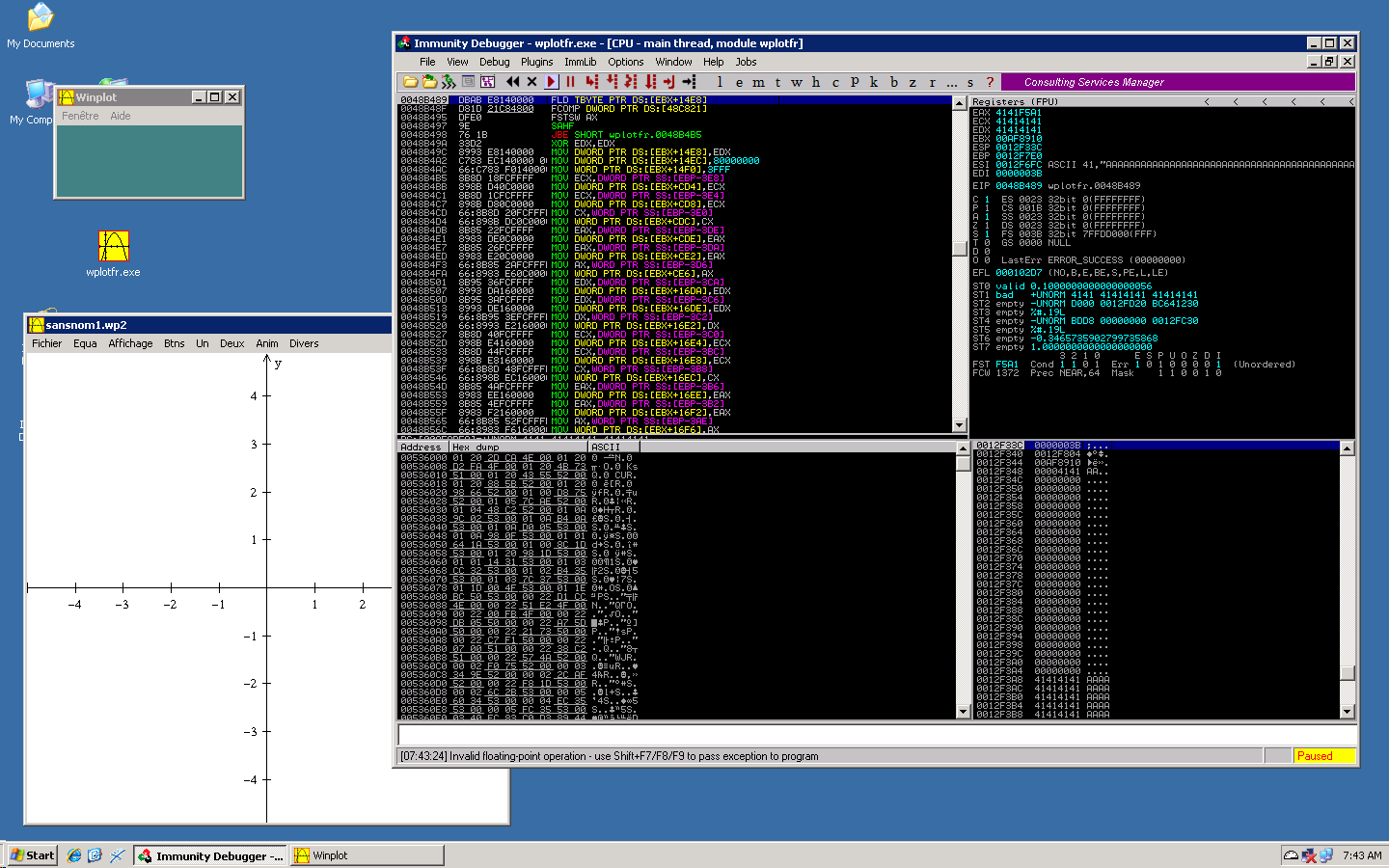The image size is (1389, 868).
Task: Click the gray window icon in the toolbar
Action: click(468, 82)
